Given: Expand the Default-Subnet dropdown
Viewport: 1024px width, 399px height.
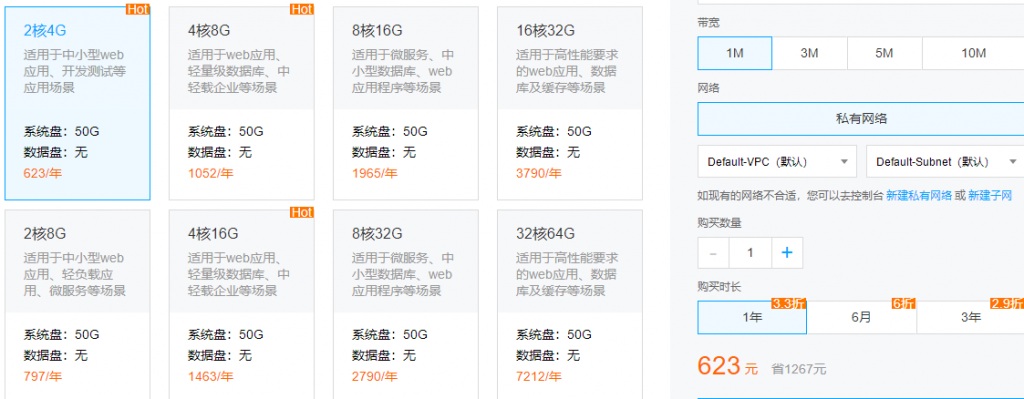Looking at the screenshot, I should click(x=945, y=161).
